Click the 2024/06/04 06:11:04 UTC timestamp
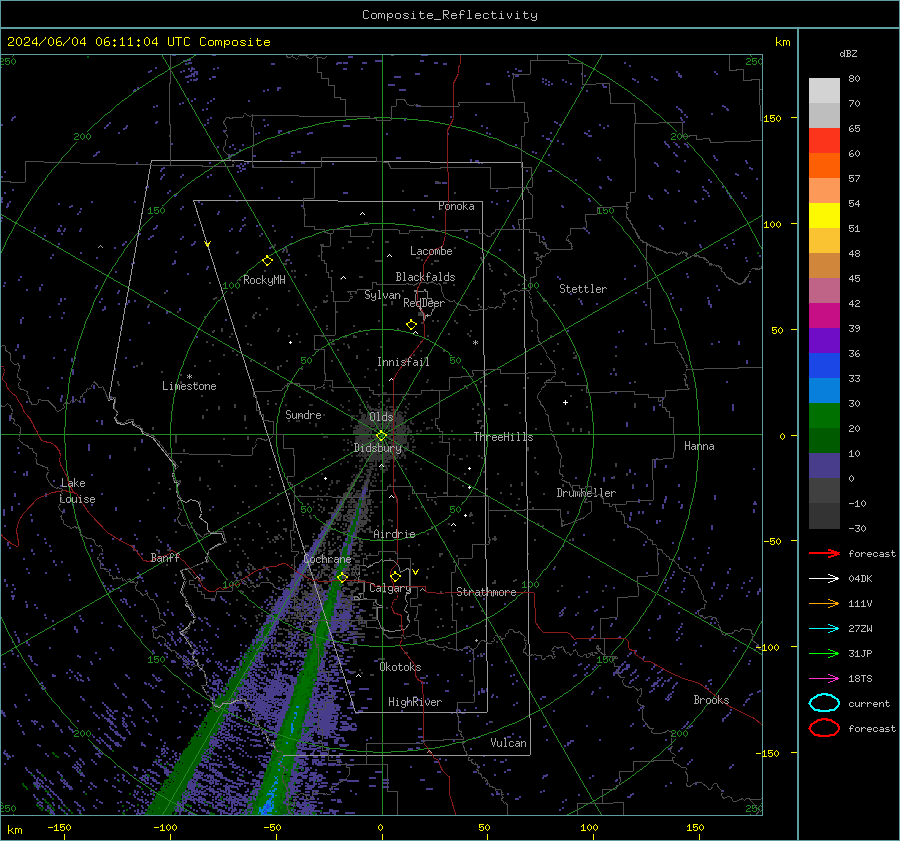 tap(99, 42)
